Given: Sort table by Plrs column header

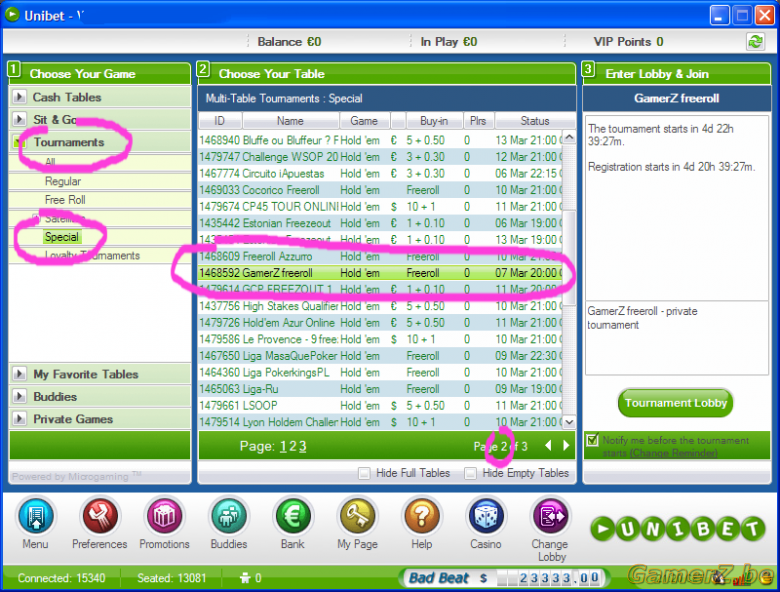Looking at the screenshot, I should pyautogui.click(x=478, y=121).
